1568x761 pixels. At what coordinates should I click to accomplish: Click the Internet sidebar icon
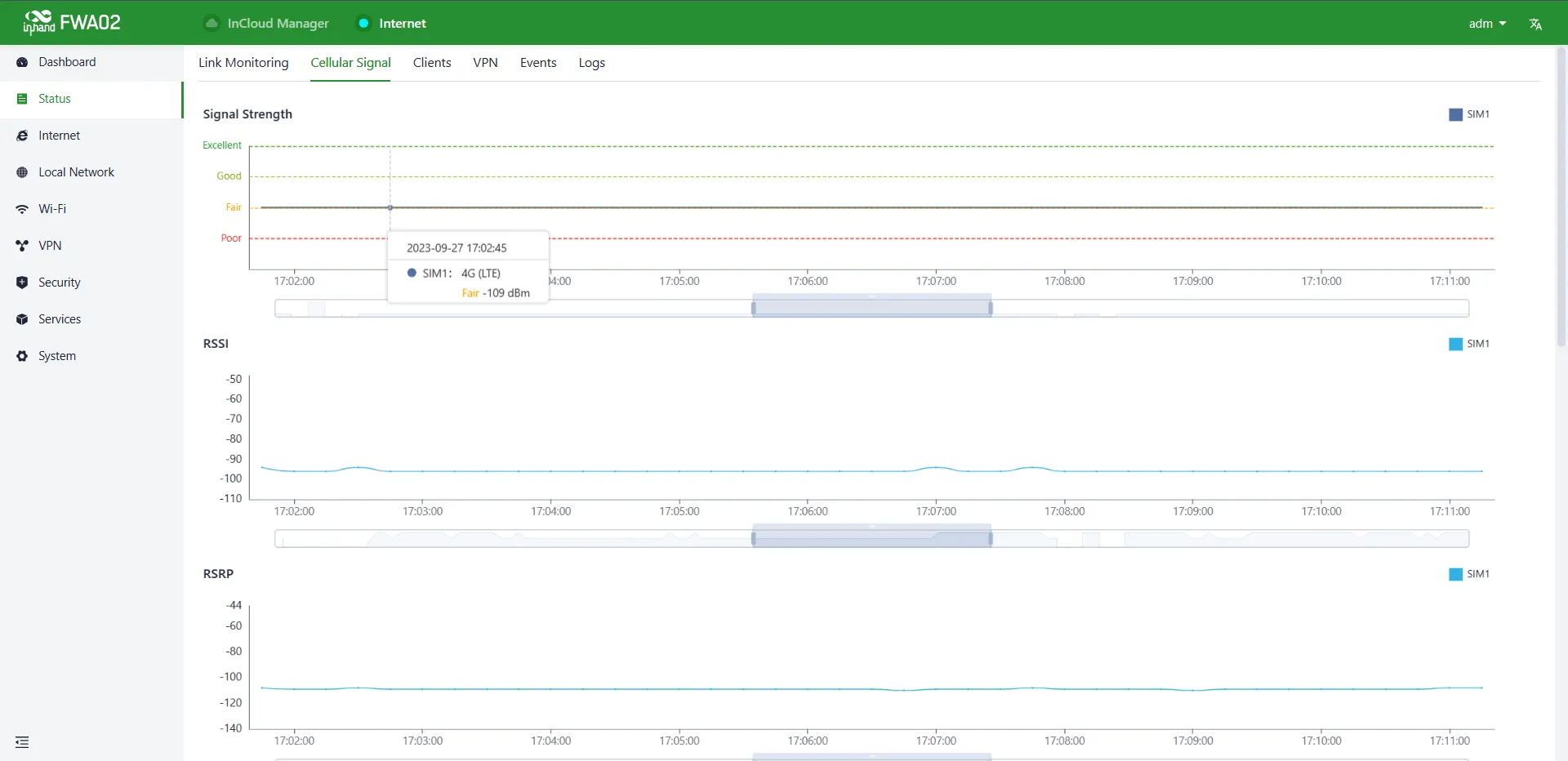(x=22, y=136)
